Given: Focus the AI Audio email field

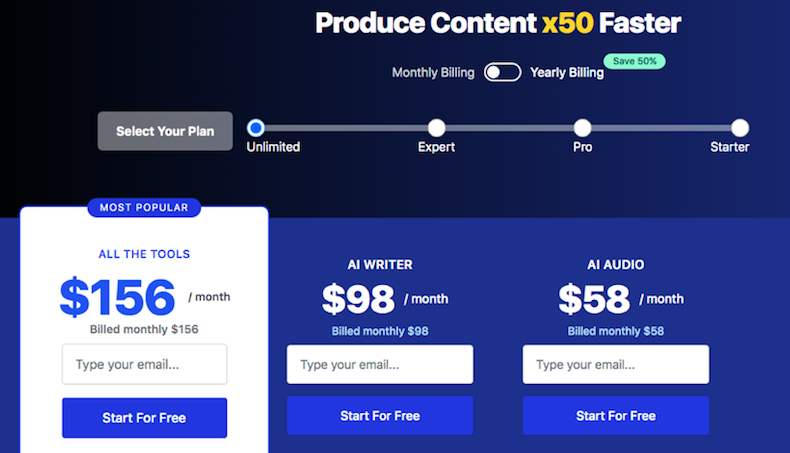Looking at the screenshot, I should point(616,364).
